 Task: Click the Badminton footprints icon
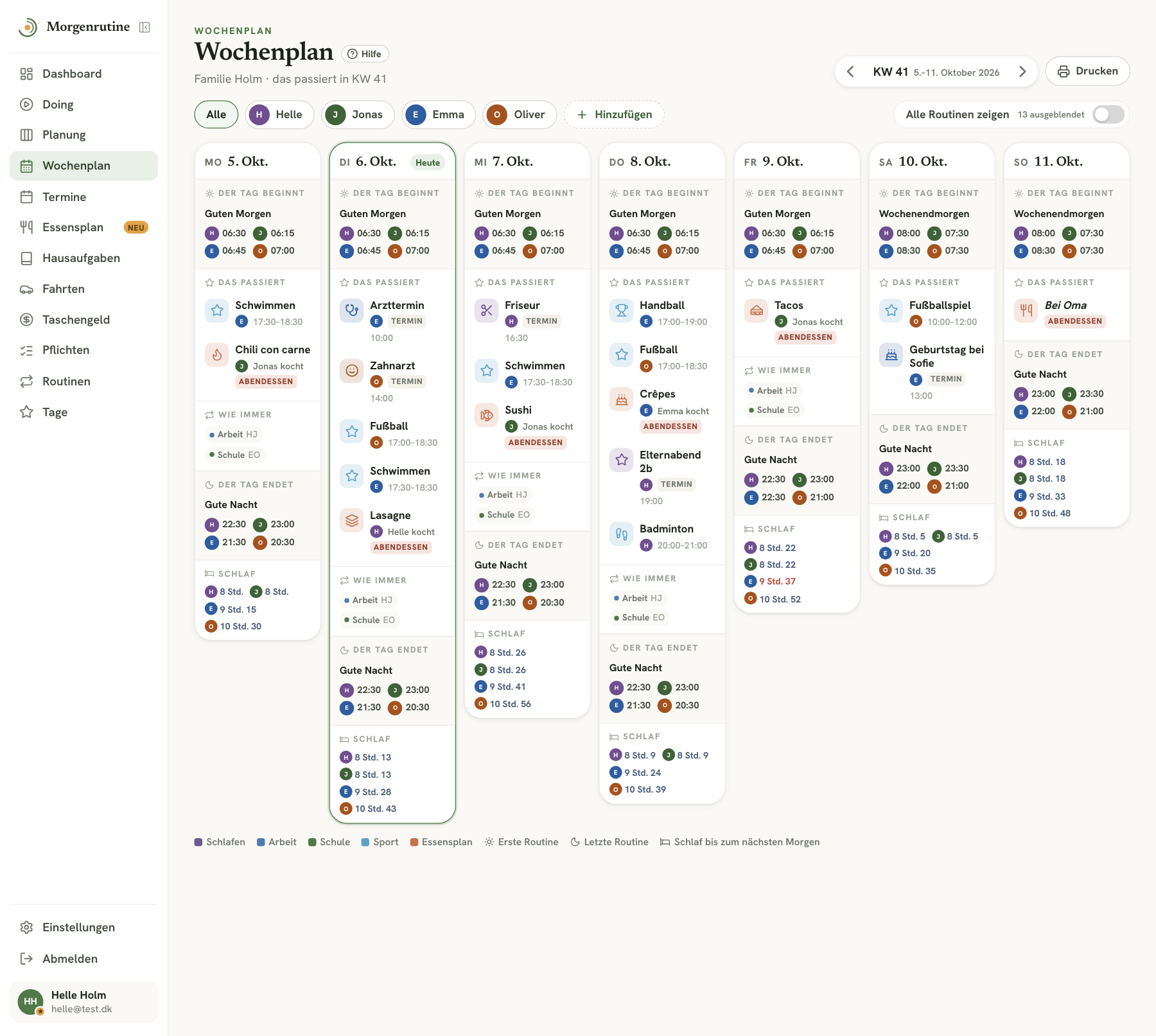(622, 534)
